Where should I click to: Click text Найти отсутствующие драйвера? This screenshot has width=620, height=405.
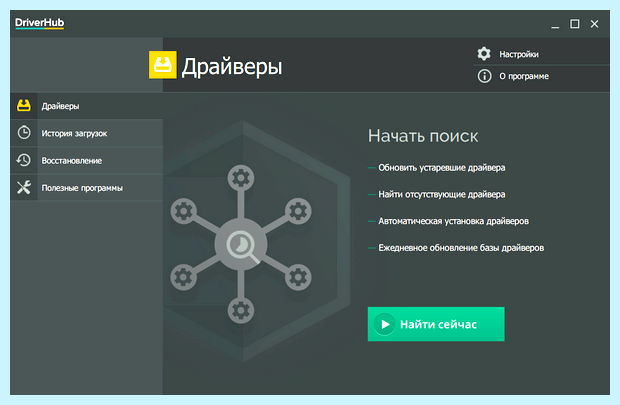442,194
